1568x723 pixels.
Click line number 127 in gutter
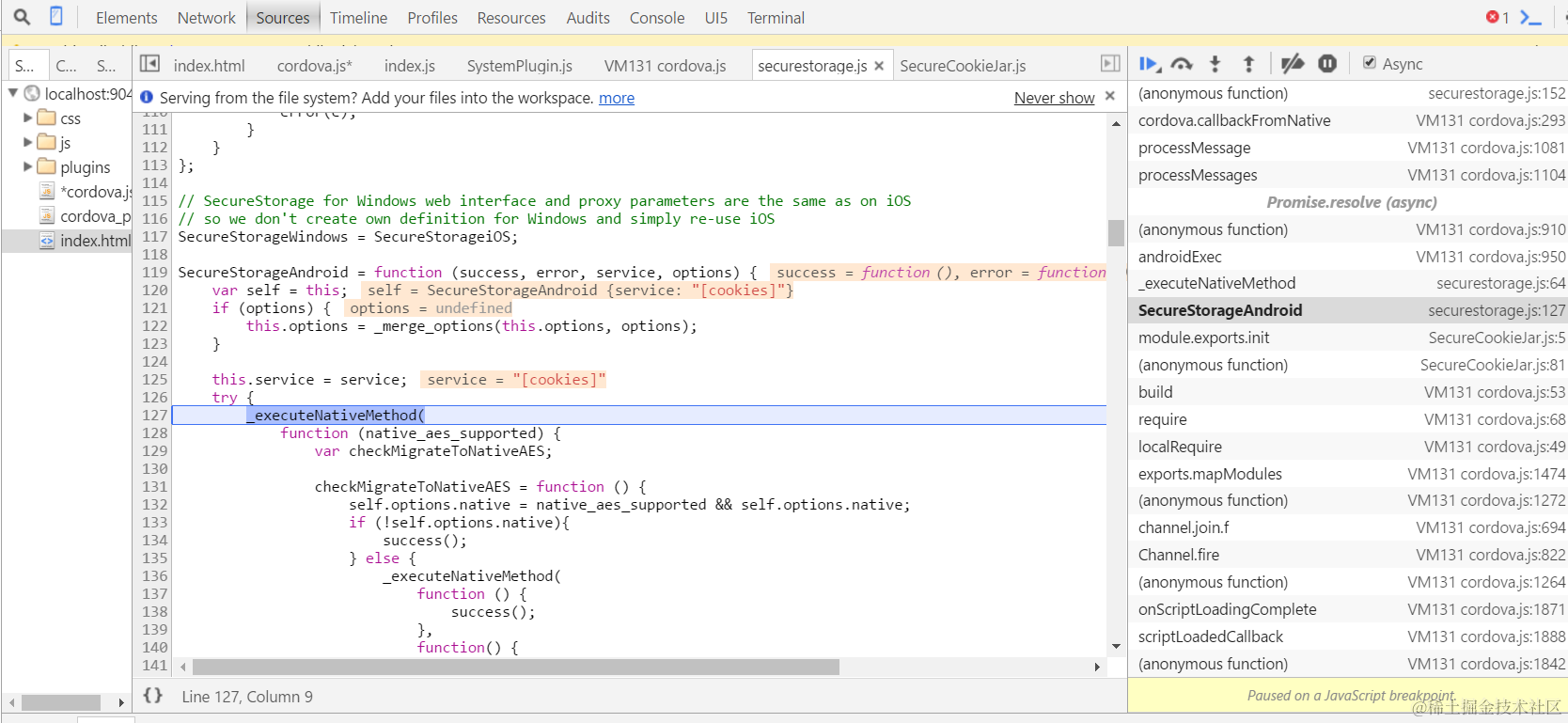pos(154,415)
